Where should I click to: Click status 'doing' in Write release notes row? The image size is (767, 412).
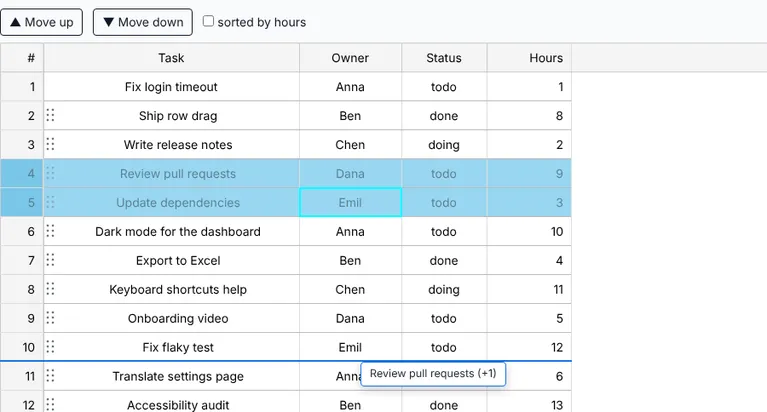(444, 144)
